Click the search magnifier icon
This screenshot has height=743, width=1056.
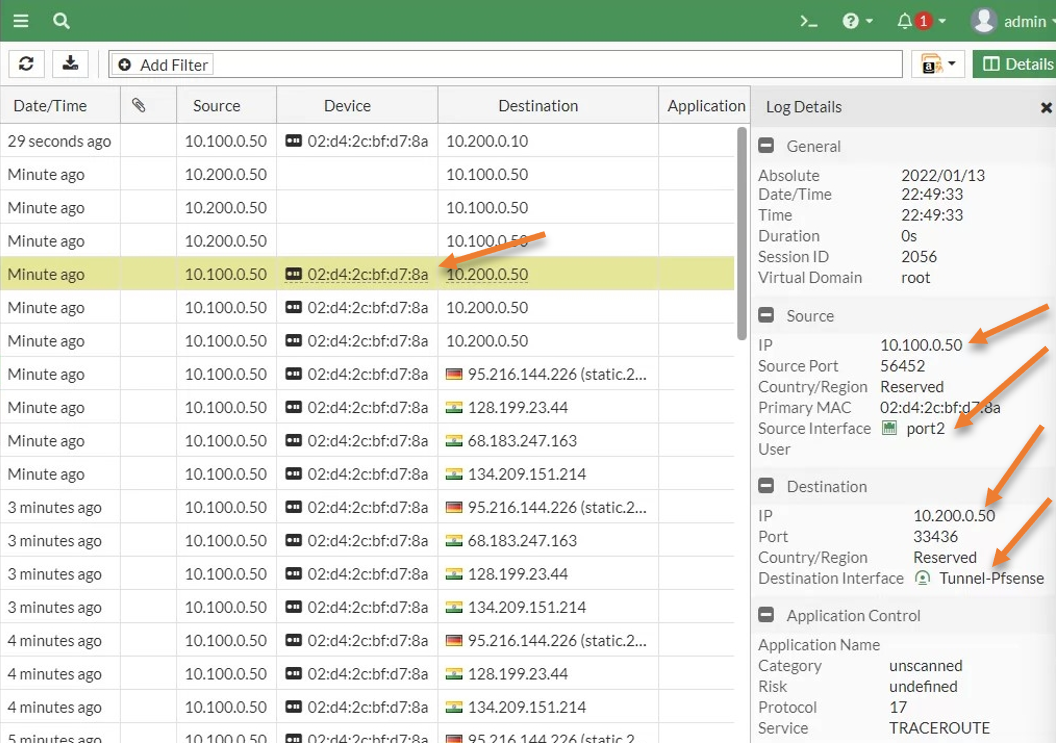coord(61,20)
